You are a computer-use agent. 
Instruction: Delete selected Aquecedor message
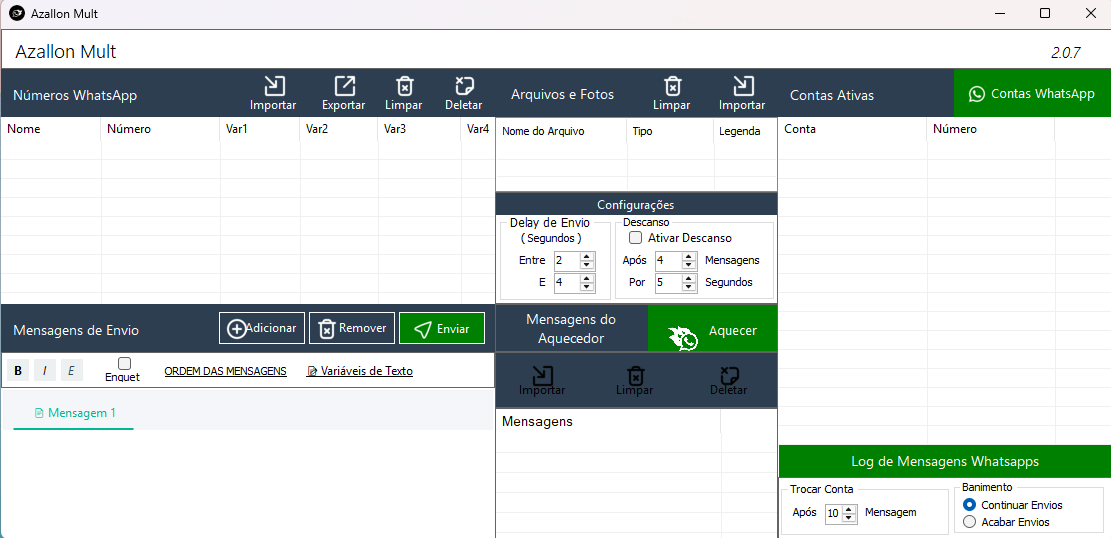[x=728, y=381]
